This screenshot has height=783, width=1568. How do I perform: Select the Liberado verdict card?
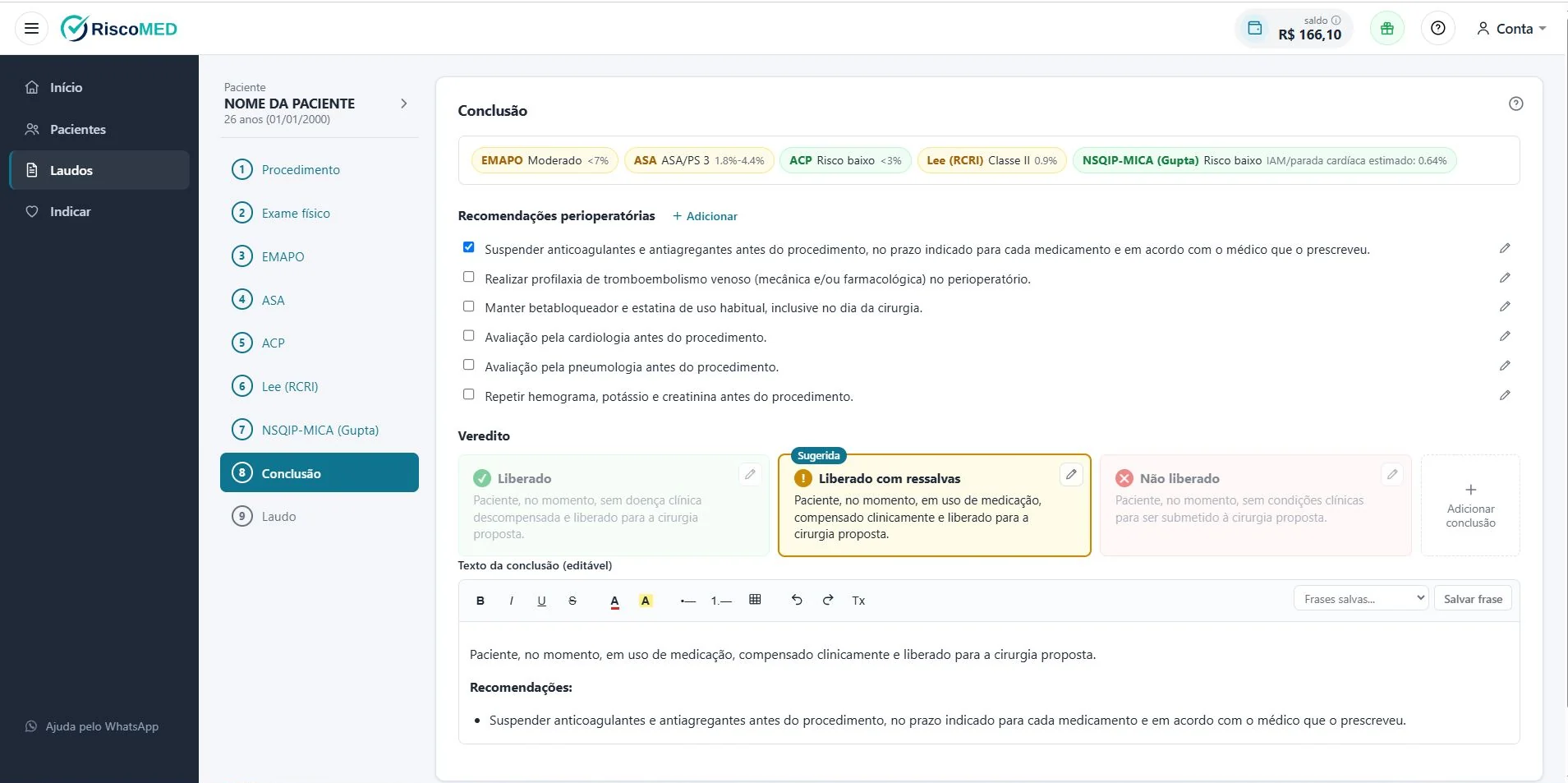[614, 505]
